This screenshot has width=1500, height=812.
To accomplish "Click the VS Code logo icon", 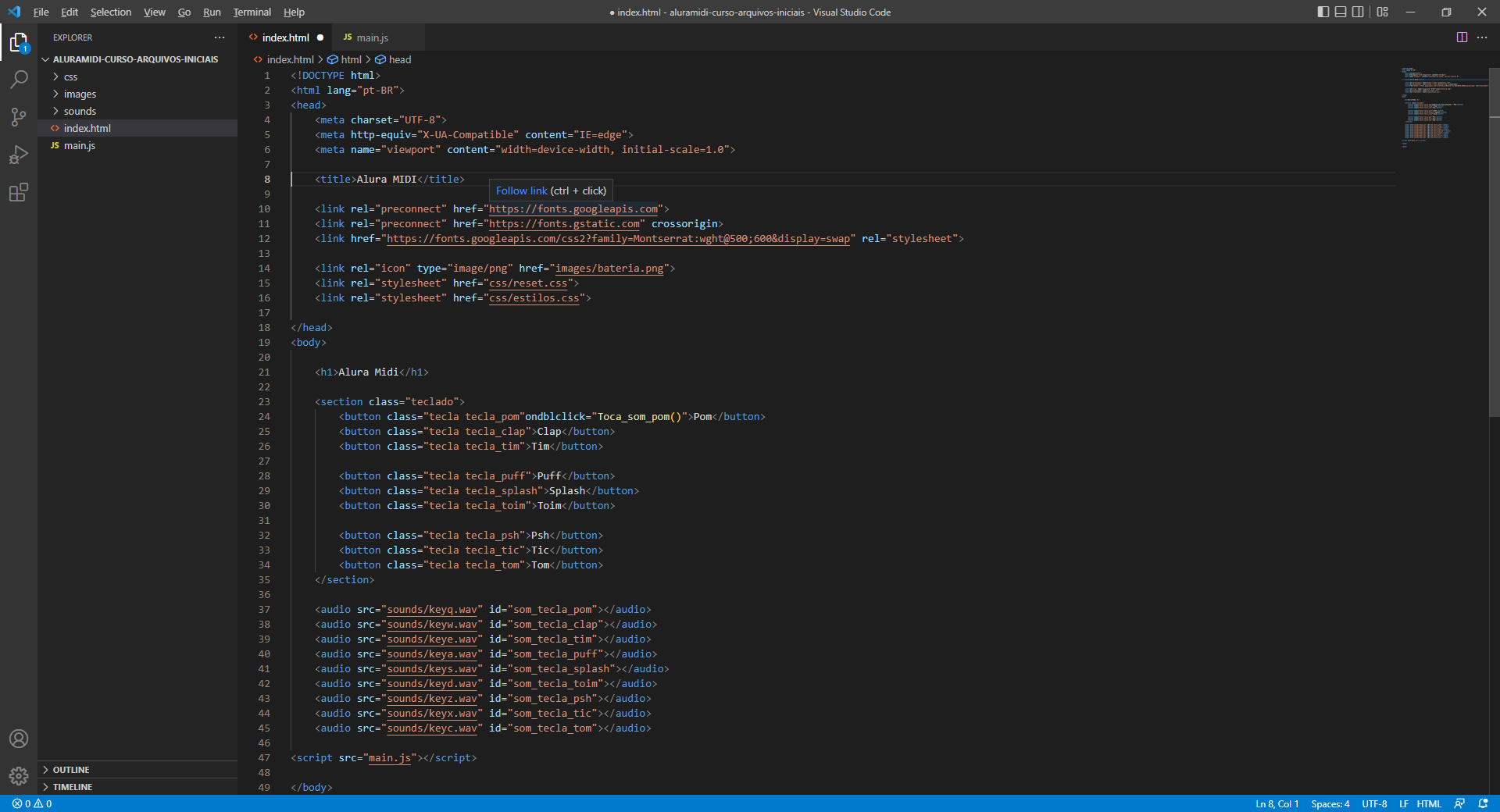I will (x=14, y=12).
